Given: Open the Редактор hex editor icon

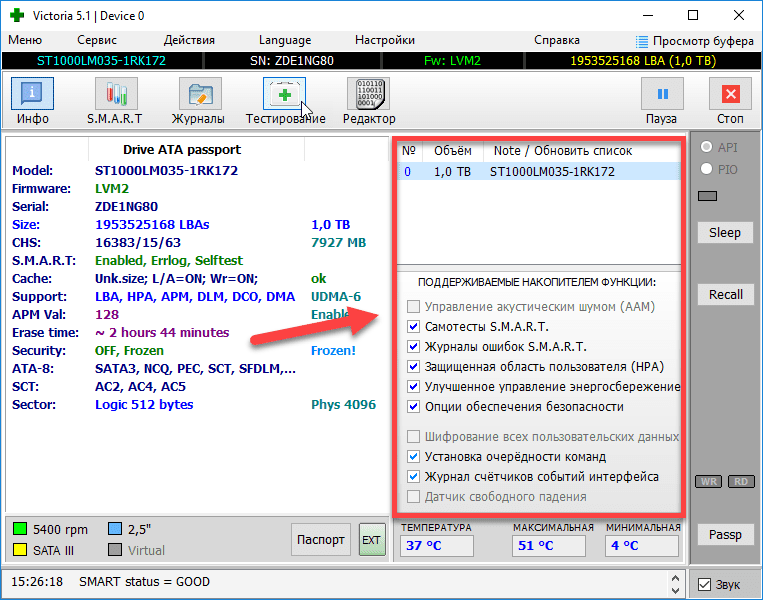Looking at the screenshot, I should click(369, 93).
